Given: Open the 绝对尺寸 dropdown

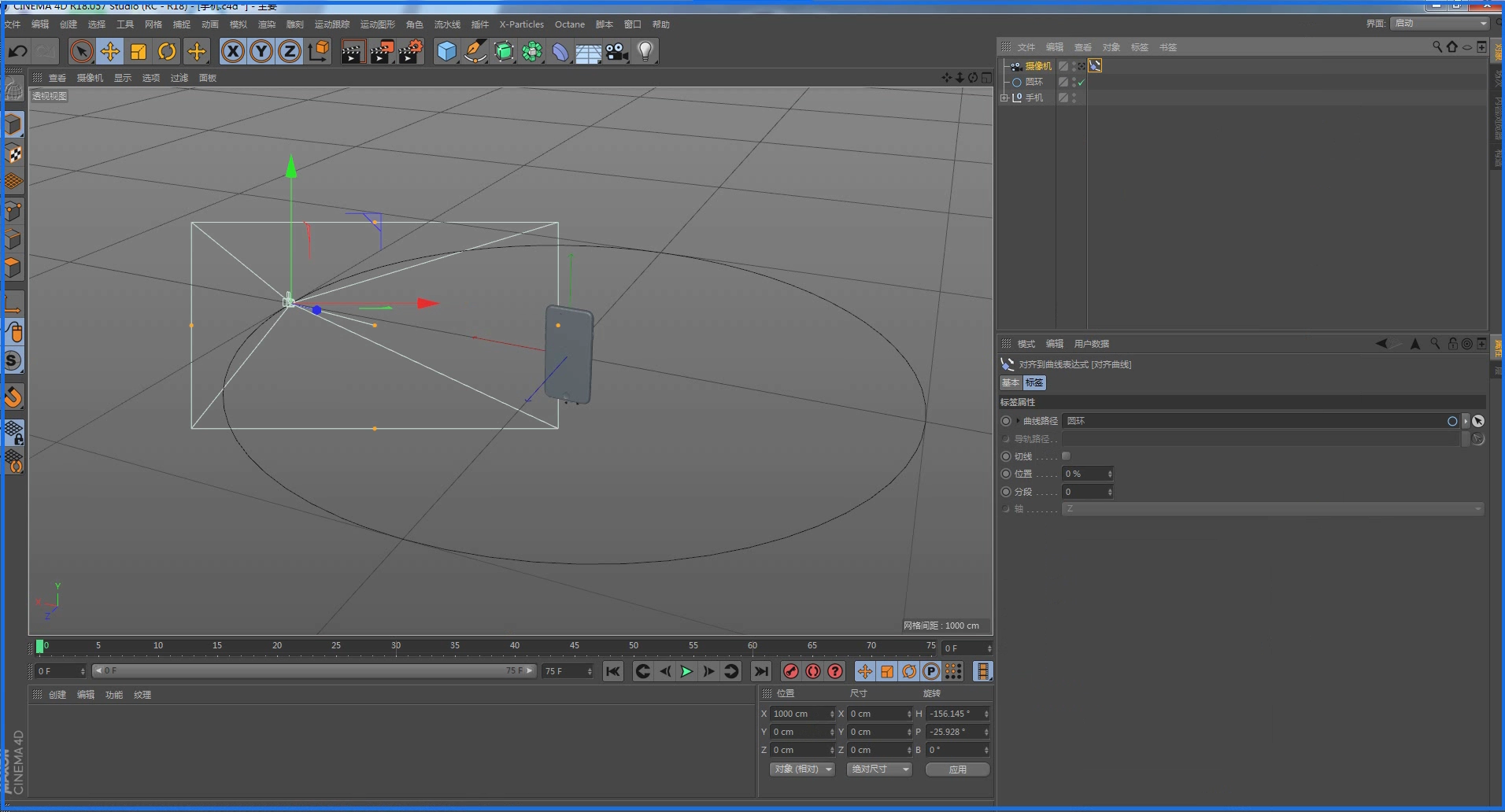Looking at the screenshot, I should 879,769.
